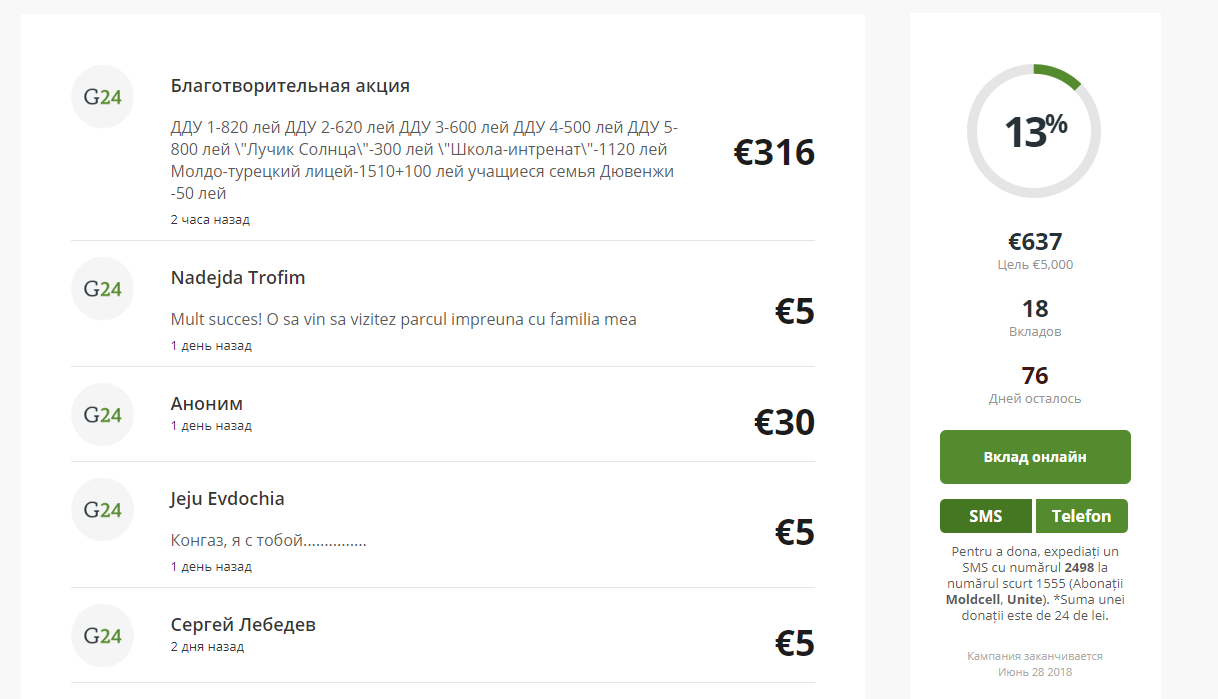This screenshot has width=1218, height=699.
Task: Click the €316 donation amount
Action: [774, 153]
